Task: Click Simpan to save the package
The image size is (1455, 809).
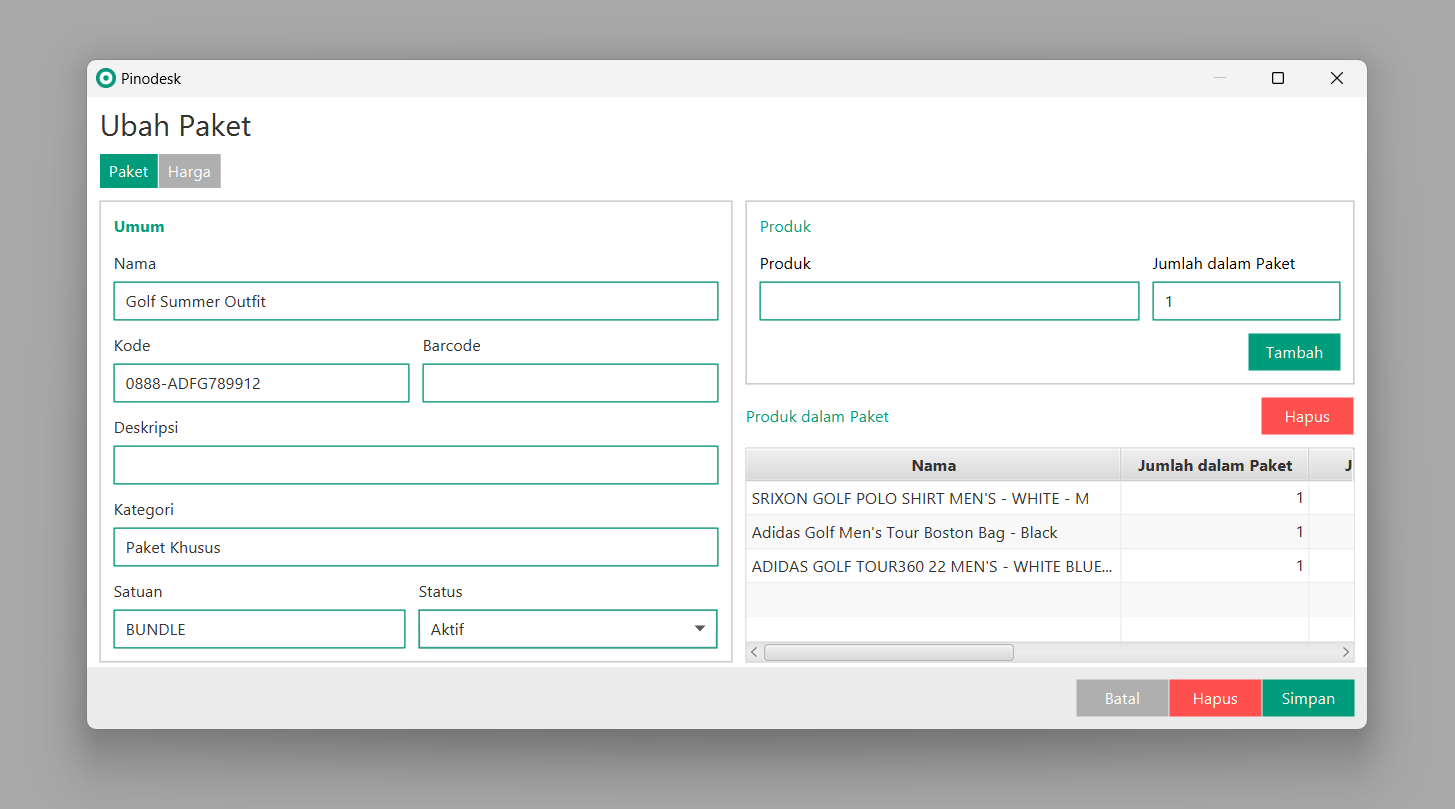Action: tap(1308, 698)
